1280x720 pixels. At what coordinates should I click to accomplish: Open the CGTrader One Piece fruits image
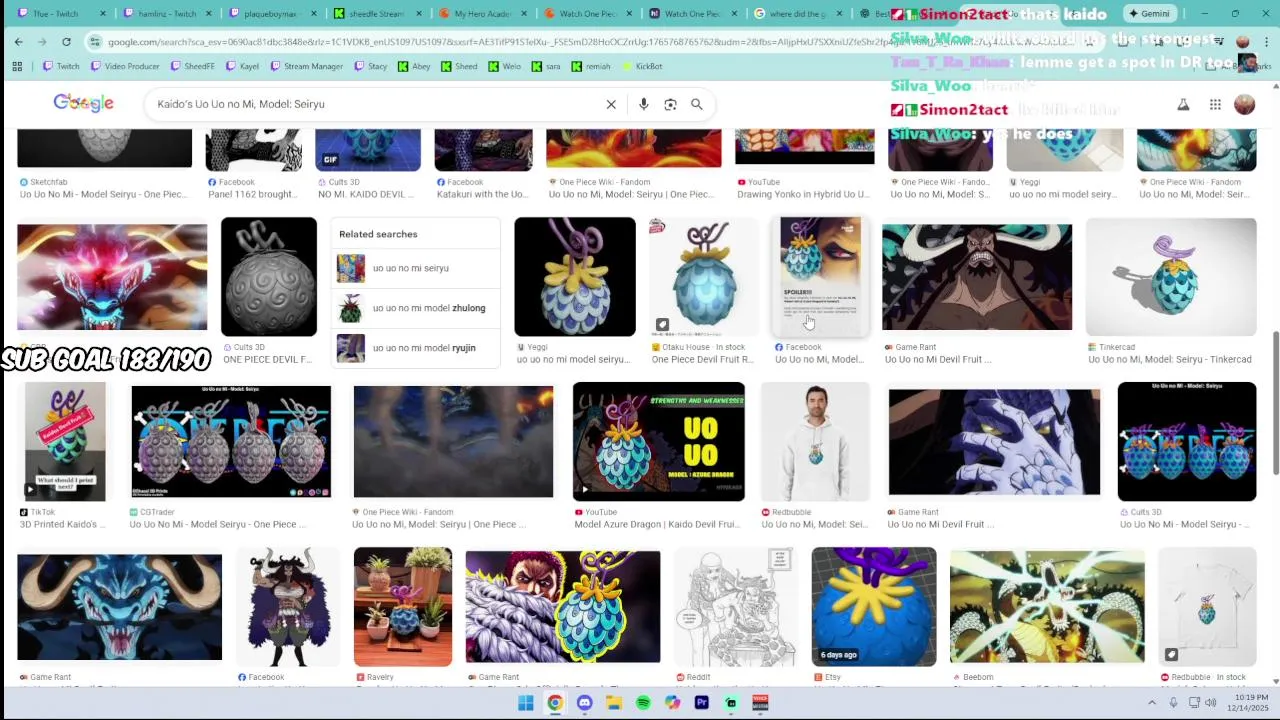pos(231,442)
